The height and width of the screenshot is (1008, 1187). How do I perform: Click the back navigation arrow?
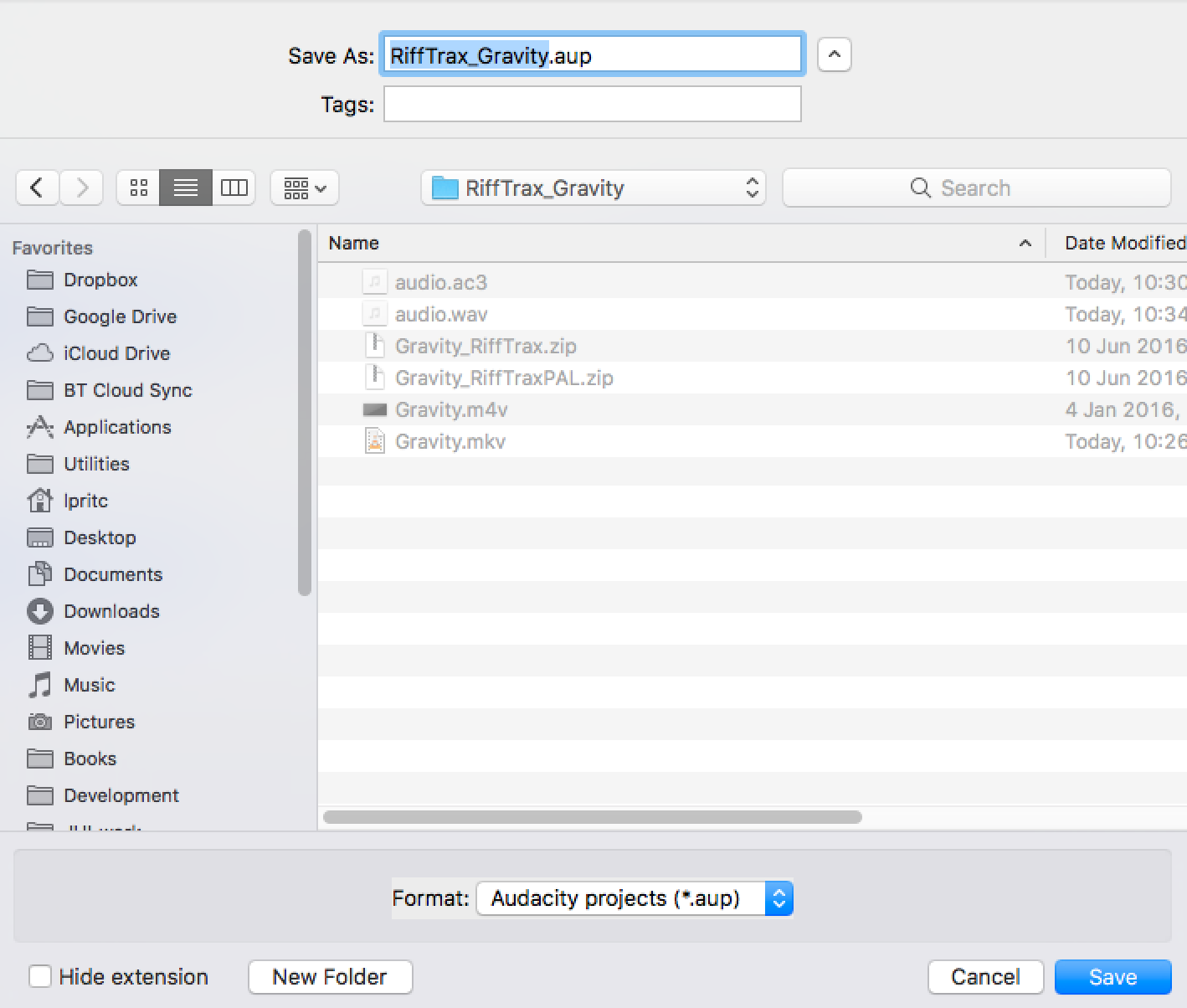pos(37,188)
